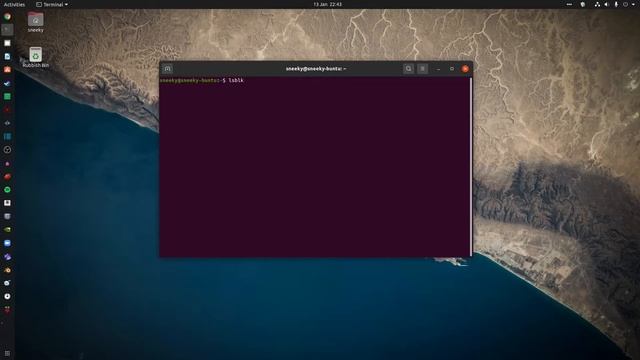Viewport: 640px width, 360px height.
Task: Click the dark red dock icon at the dock's end
Action: pyautogui.click(x=7, y=310)
